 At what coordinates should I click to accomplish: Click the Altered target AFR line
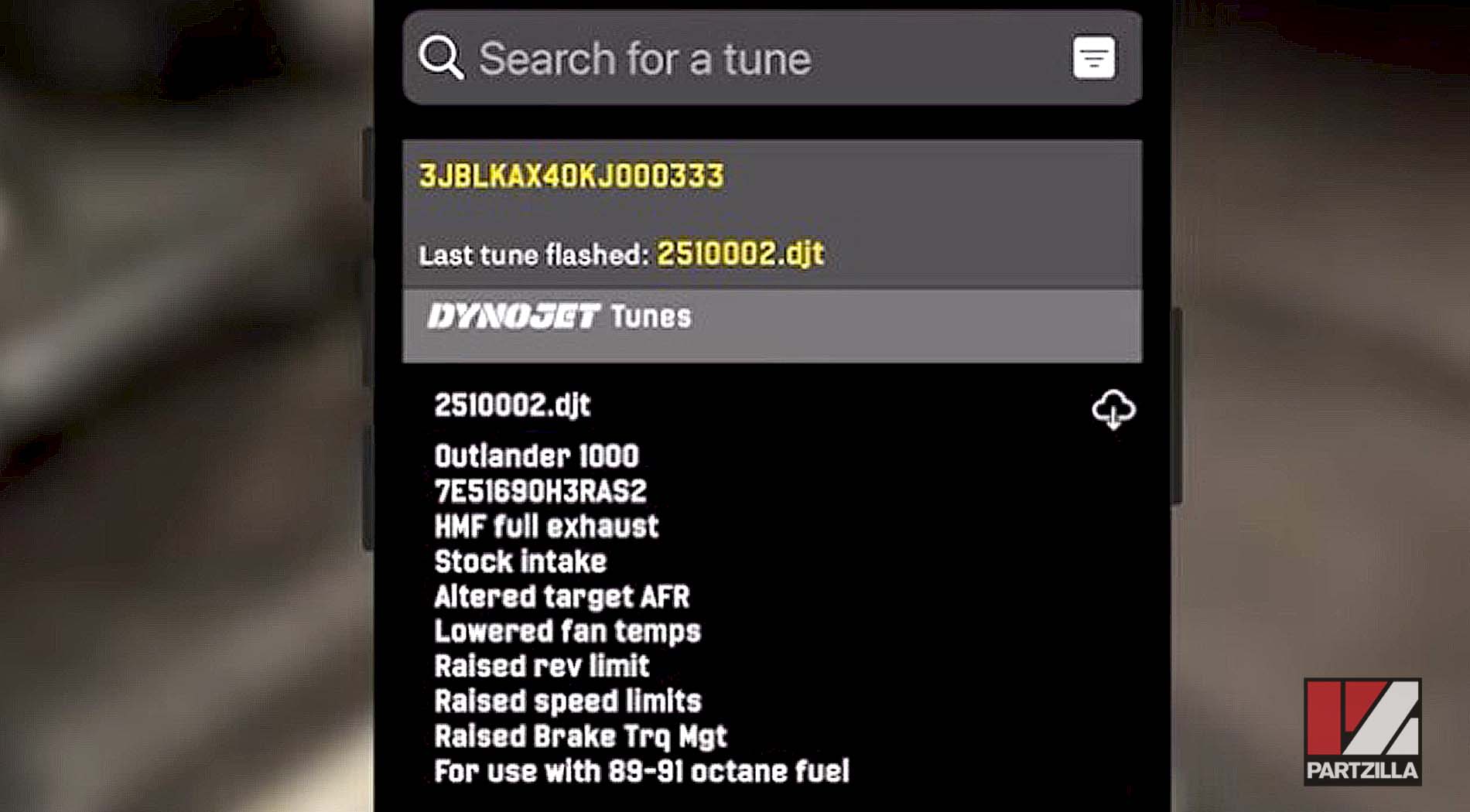coord(562,597)
